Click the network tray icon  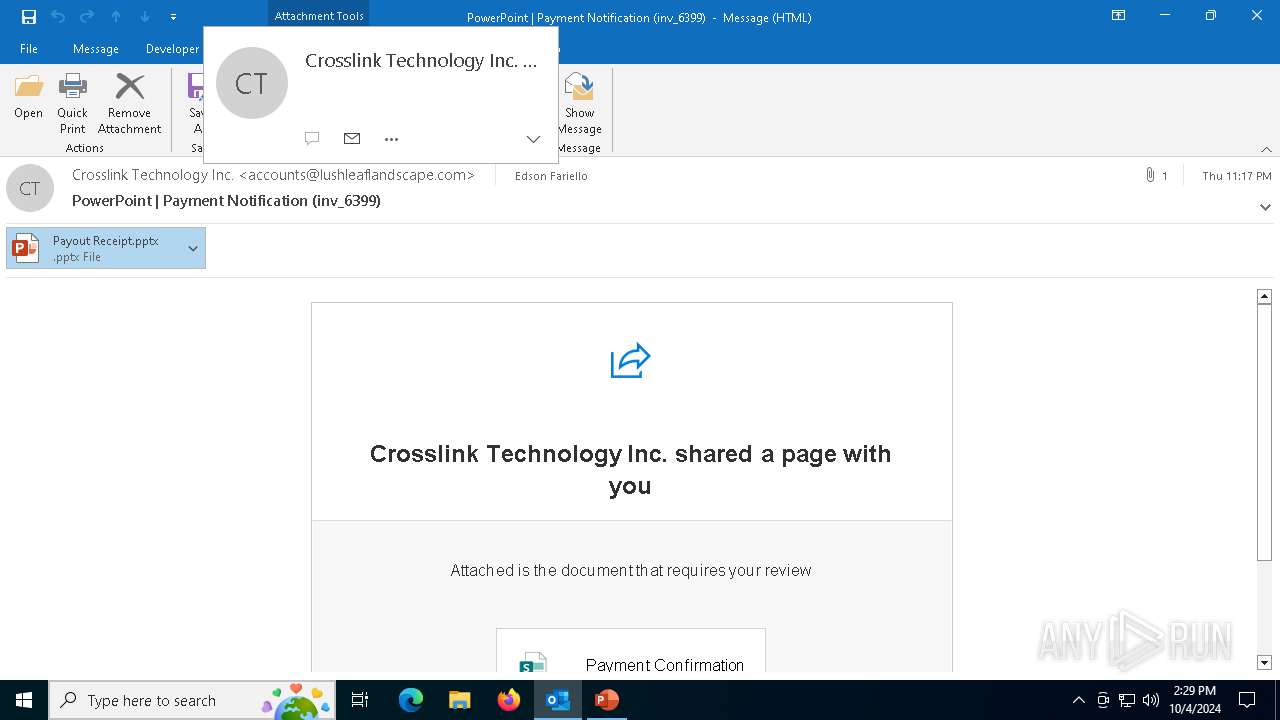pos(1127,700)
